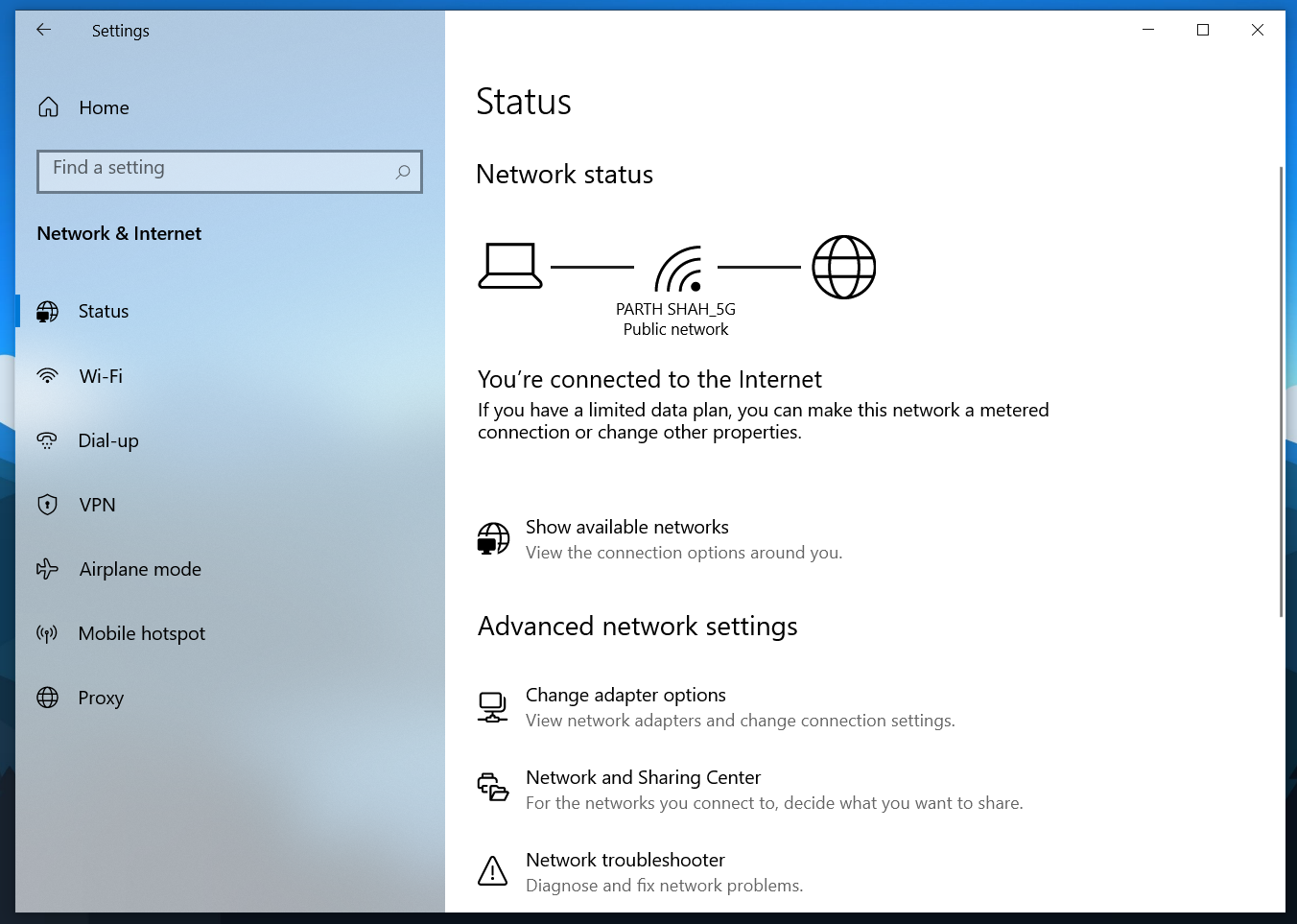1297x924 pixels.
Task: Click the magnifier icon in the search field
Action: click(403, 171)
